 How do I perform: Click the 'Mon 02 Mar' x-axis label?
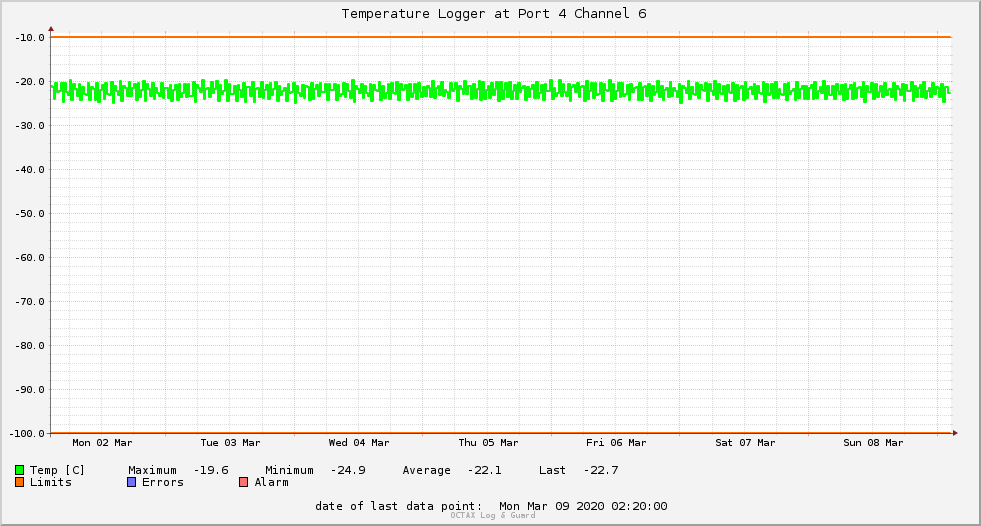(x=102, y=443)
